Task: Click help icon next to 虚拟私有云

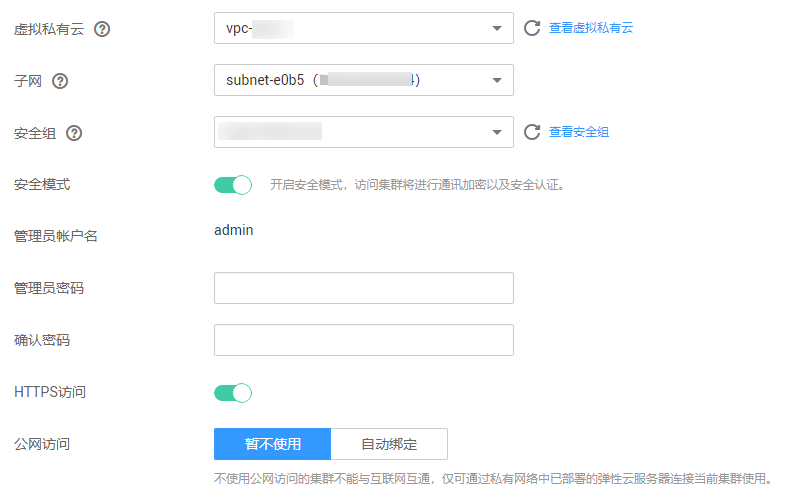Action: (x=102, y=29)
